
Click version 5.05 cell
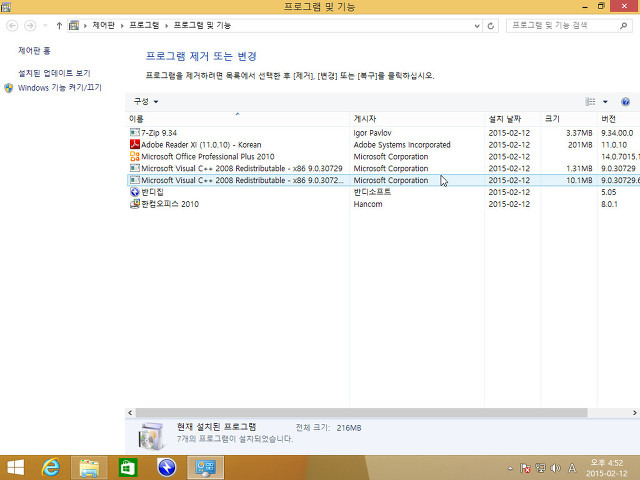click(609, 192)
